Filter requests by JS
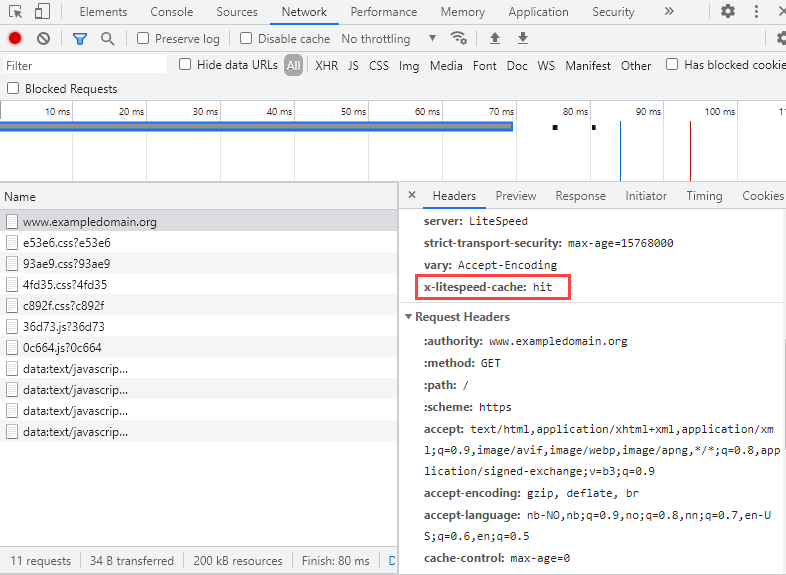The height and width of the screenshot is (575, 786). 353,66
